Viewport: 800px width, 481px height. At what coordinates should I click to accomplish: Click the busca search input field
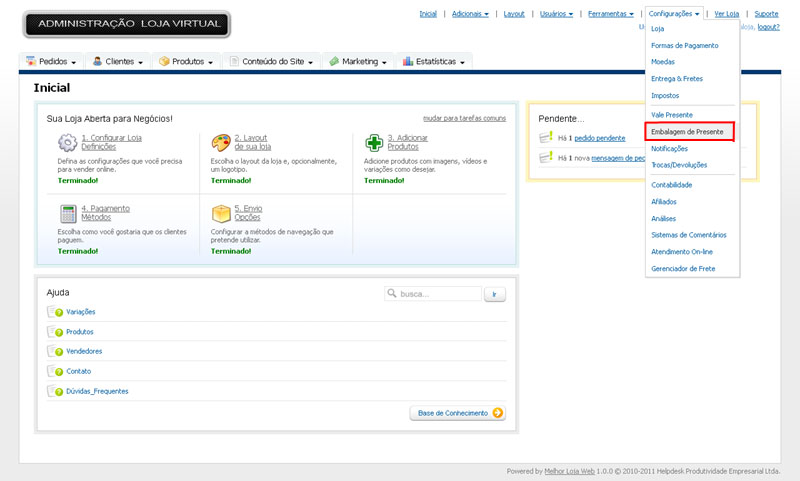pyautogui.click(x=433, y=294)
